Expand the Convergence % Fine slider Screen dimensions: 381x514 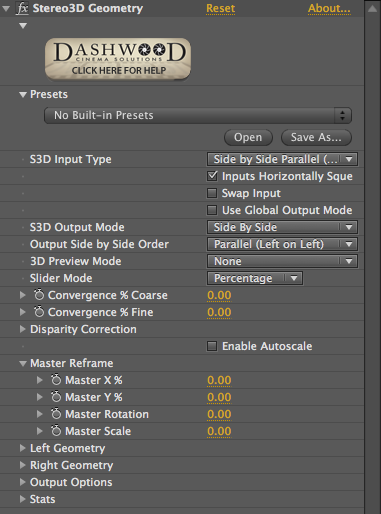tap(22, 312)
